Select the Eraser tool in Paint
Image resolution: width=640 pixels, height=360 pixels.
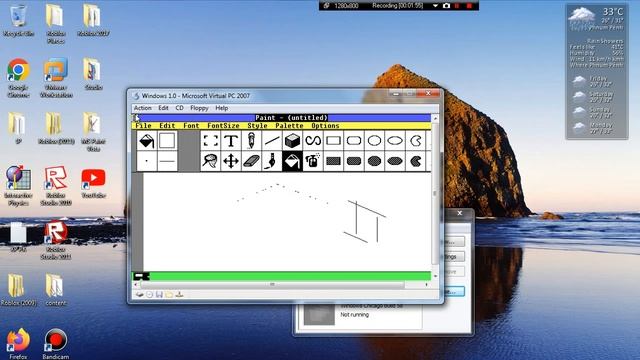251,161
